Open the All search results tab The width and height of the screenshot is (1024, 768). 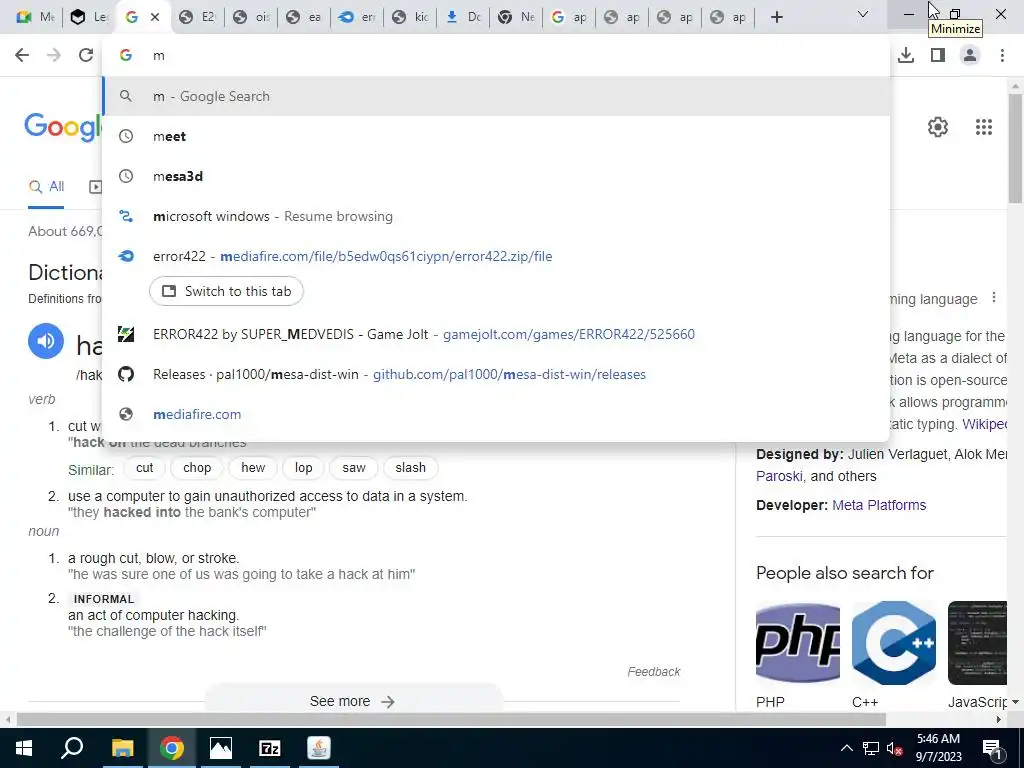[46, 187]
